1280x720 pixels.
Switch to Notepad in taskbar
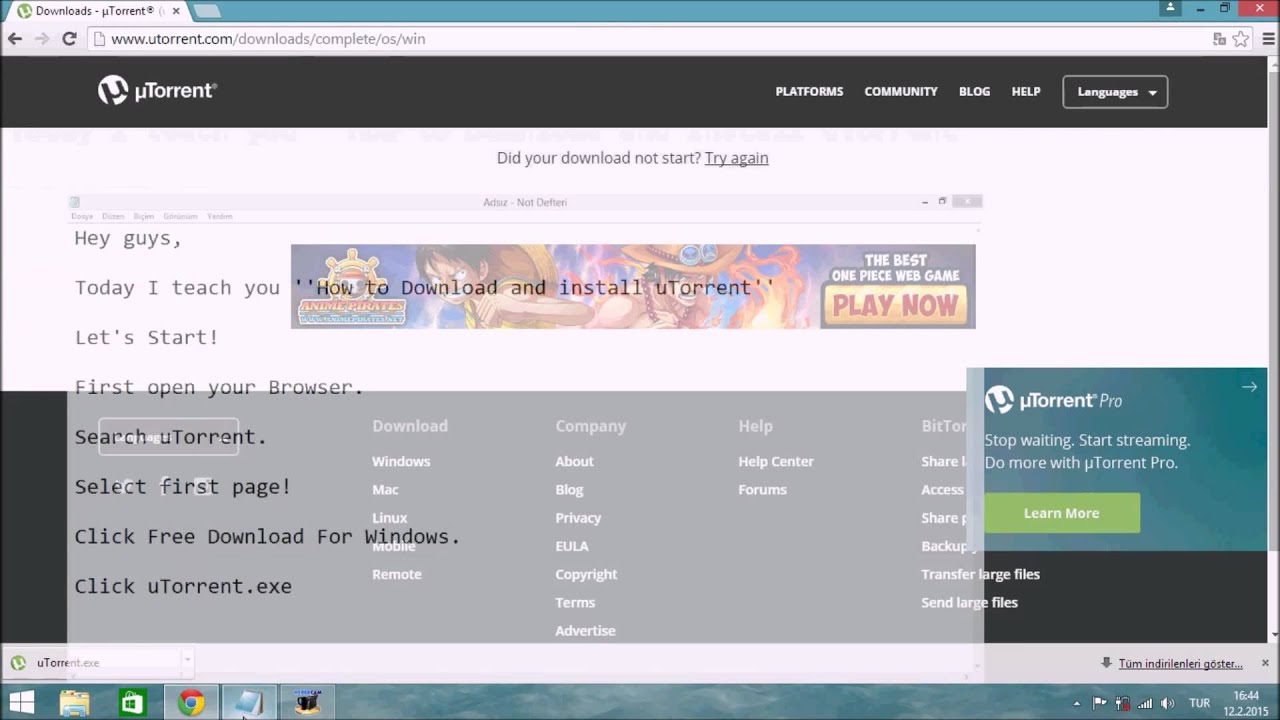click(248, 703)
